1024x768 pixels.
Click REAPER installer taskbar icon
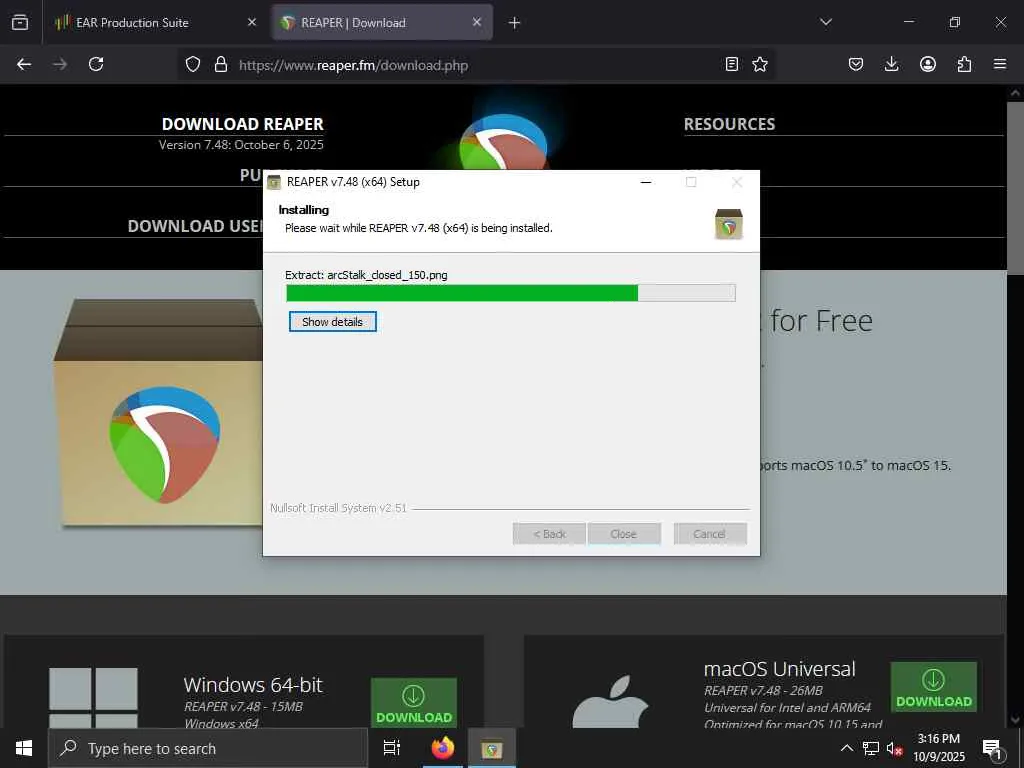click(492, 748)
